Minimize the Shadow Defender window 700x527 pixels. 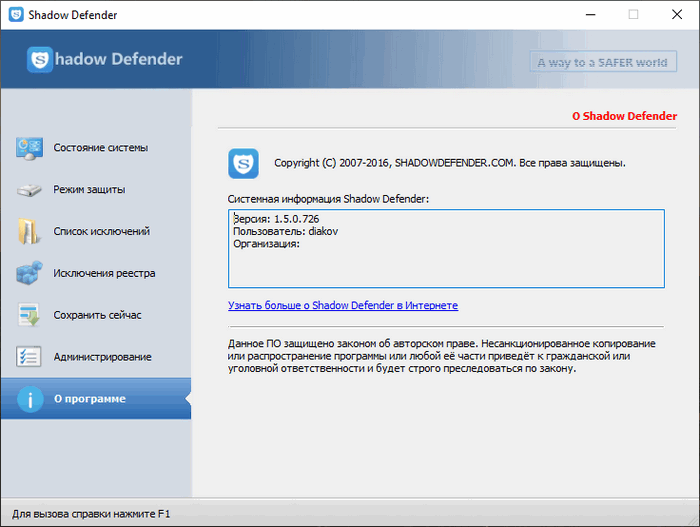point(591,15)
